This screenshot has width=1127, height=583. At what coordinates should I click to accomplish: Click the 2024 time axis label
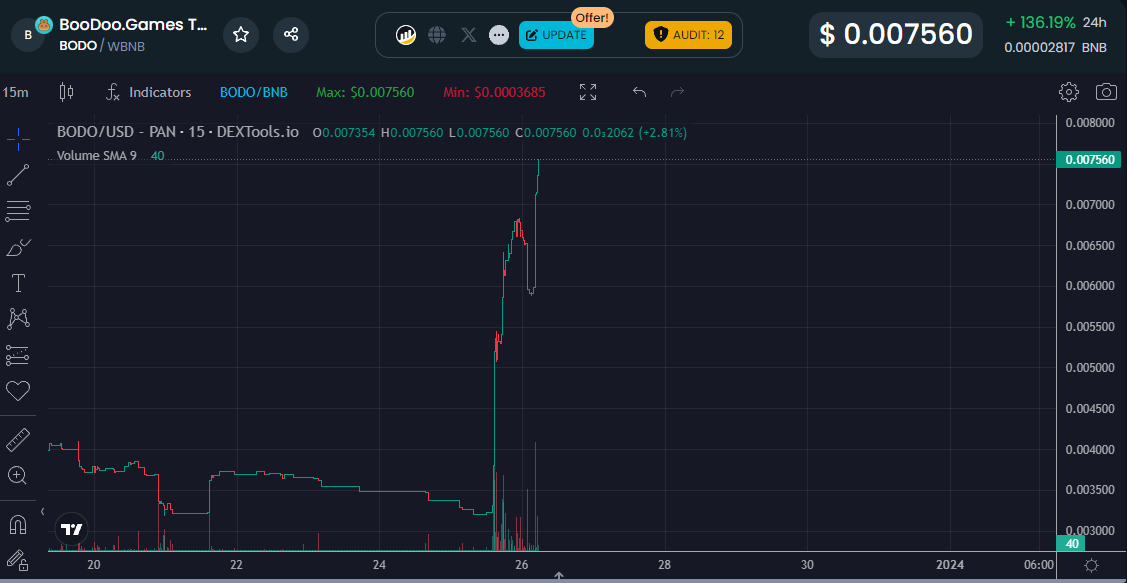(x=950, y=564)
